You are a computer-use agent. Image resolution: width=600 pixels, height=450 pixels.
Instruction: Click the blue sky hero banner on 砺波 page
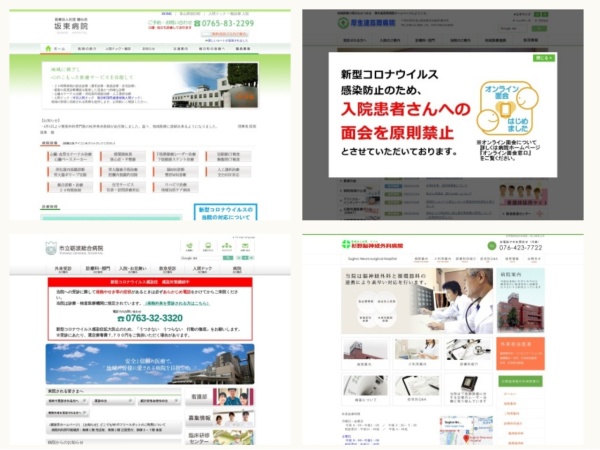pyautogui.click(x=150, y=364)
